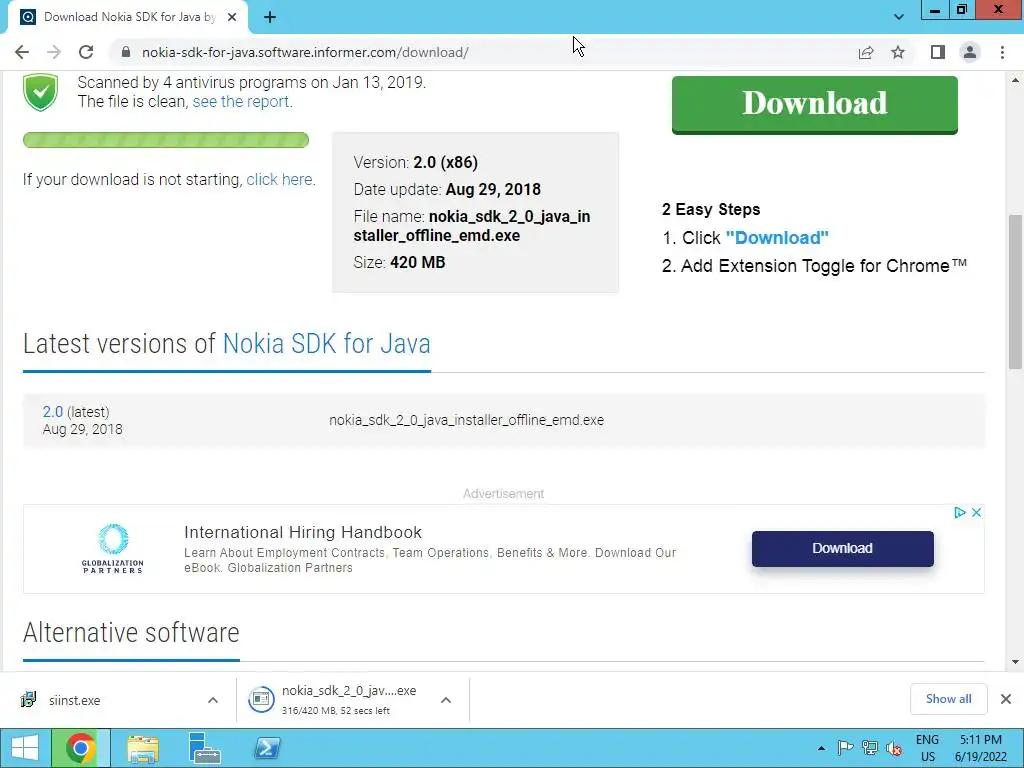Open the siinst.exe downloaded file
The width and height of the screenshot is (1024, 768).
74,700
